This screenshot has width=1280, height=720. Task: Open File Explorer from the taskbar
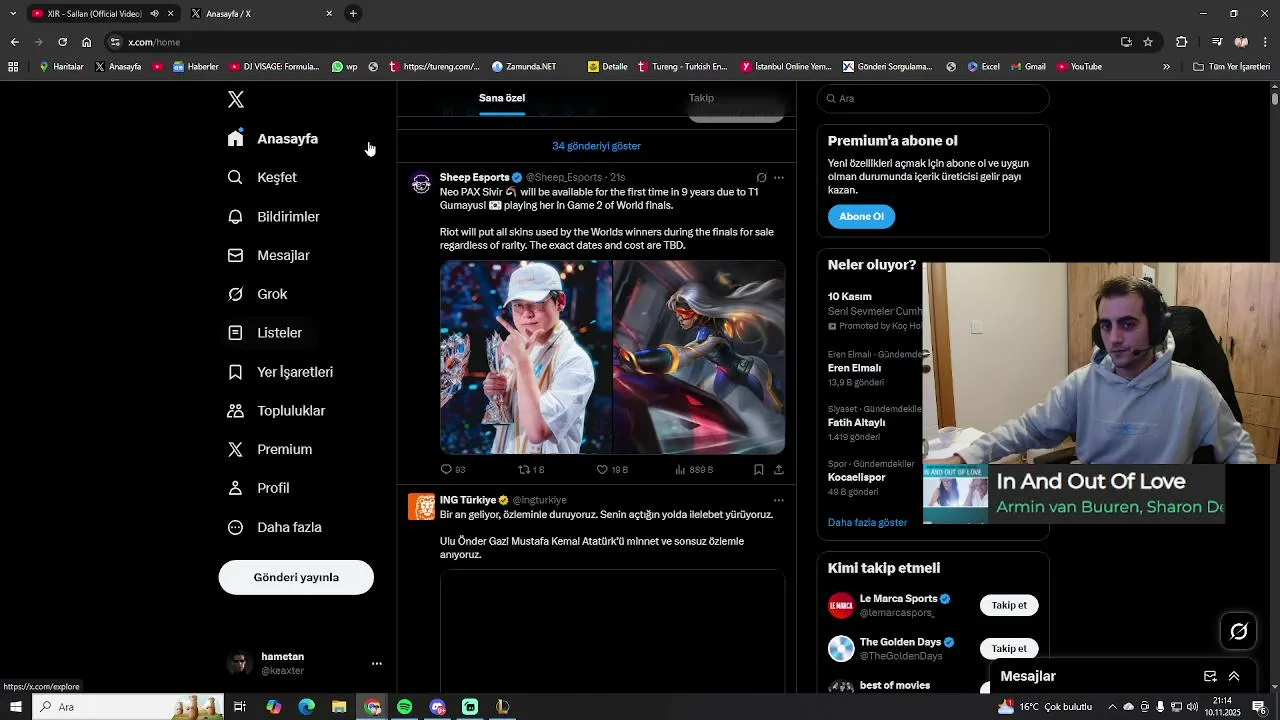[x=339, y=707]
